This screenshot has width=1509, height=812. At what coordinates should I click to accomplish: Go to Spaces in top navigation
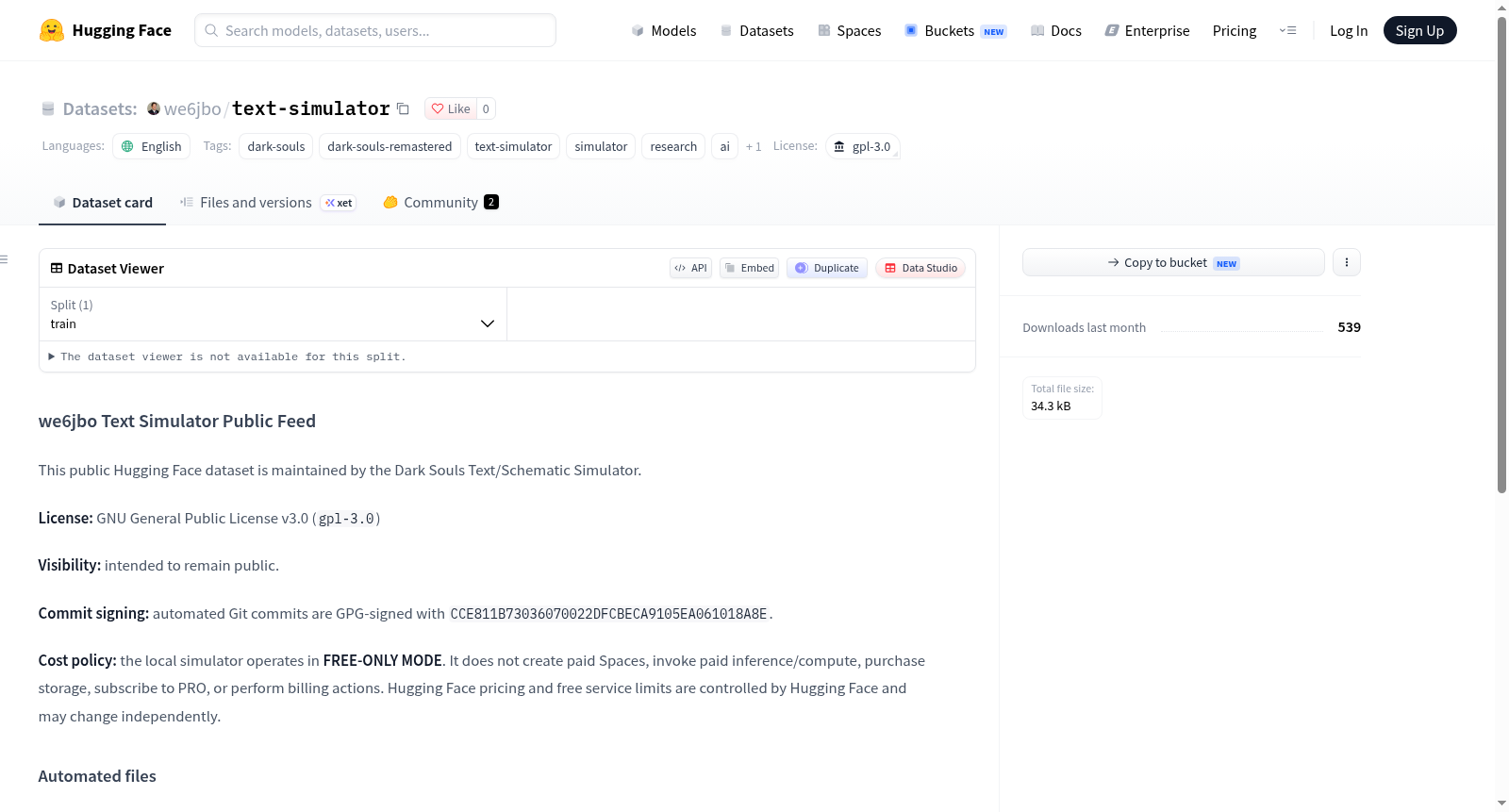(x=849, y=30)
